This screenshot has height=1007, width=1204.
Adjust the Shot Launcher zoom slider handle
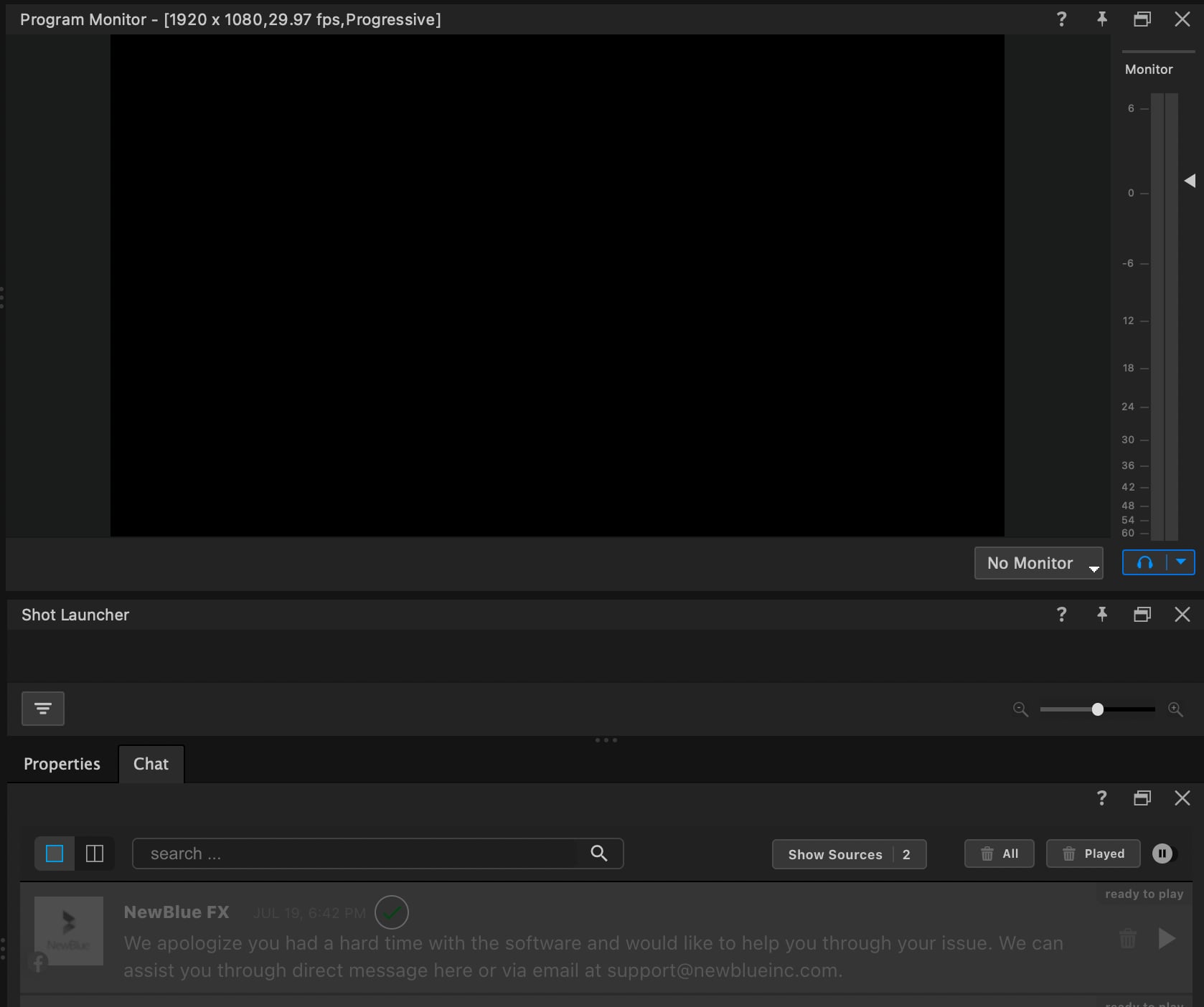point(1097,709)
